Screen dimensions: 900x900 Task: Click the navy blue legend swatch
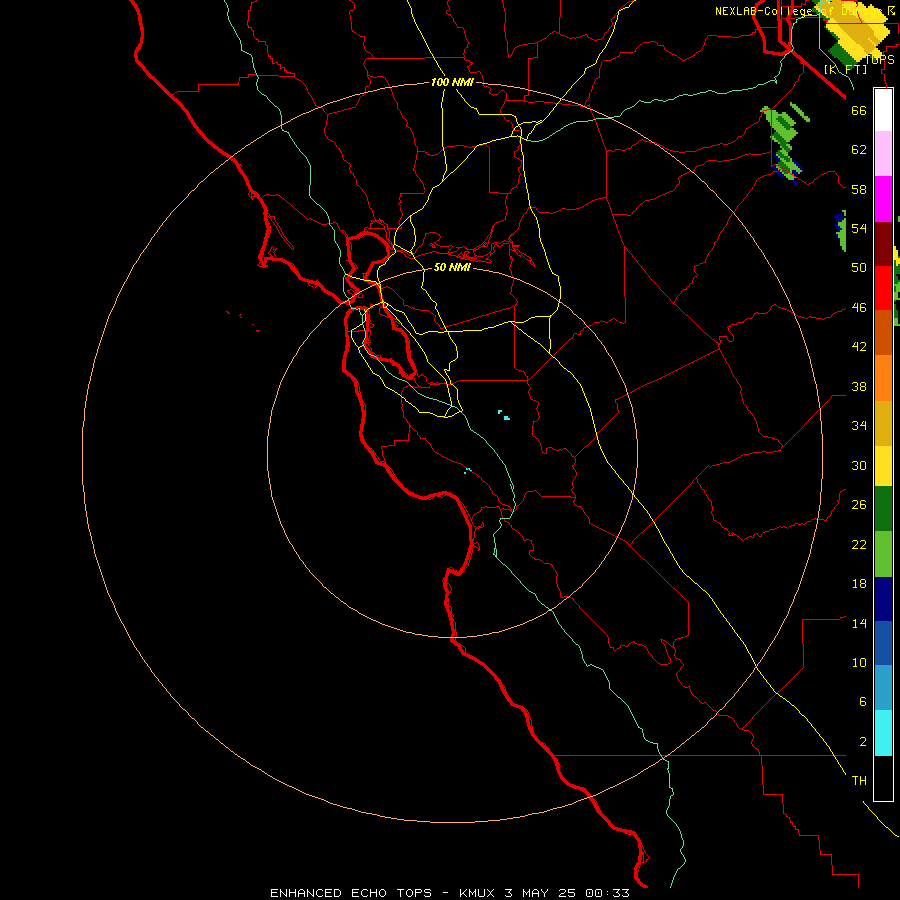tap(883, 599)
